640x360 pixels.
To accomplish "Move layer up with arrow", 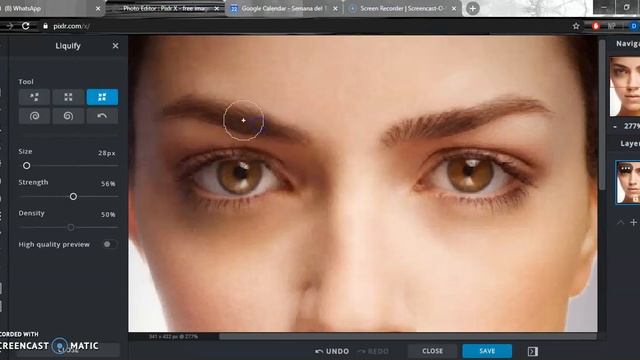I will [x=620, y=222].
